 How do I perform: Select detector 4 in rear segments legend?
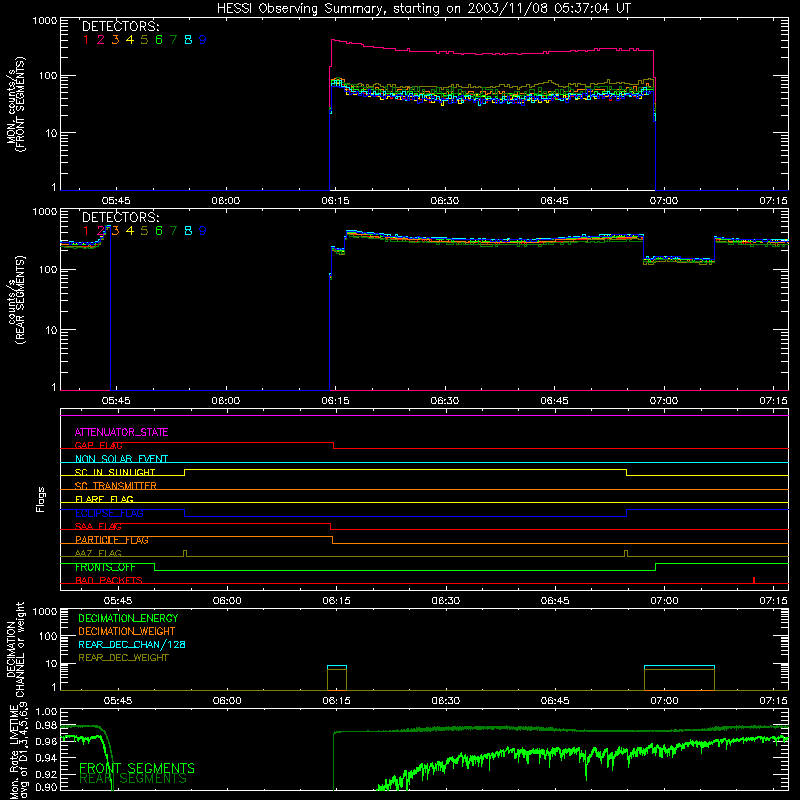tap(130, 231)
